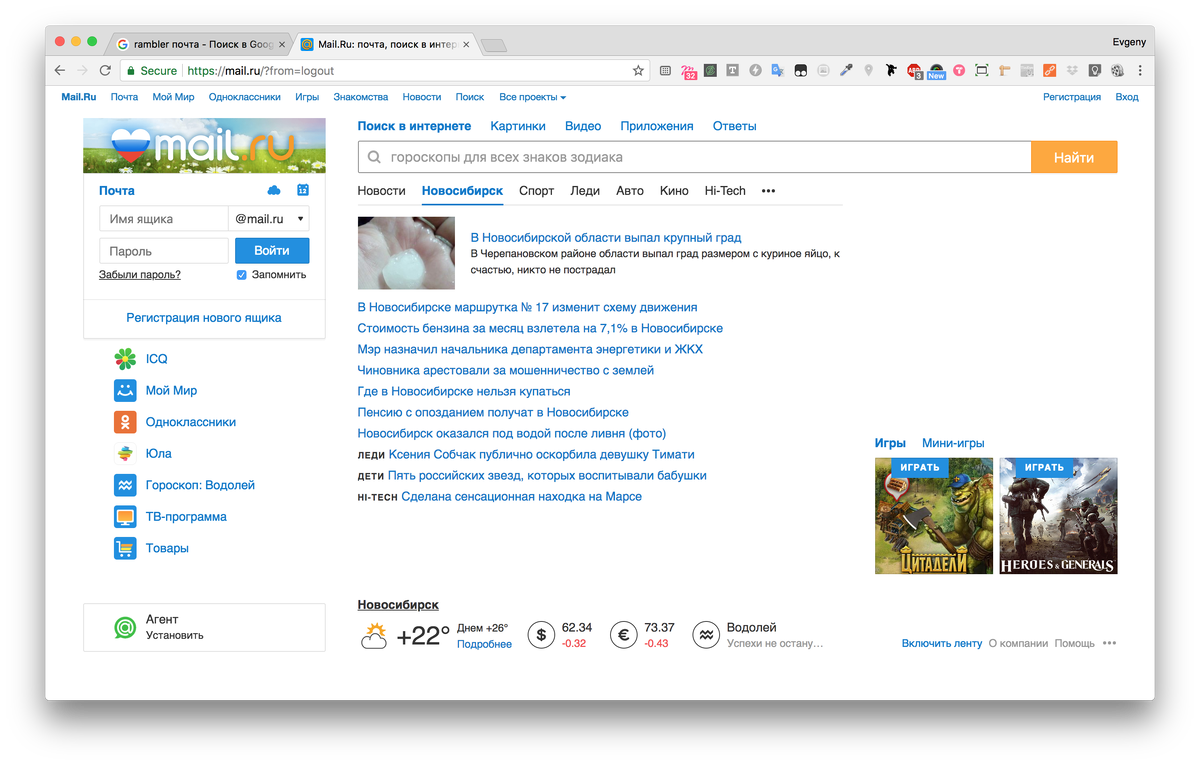Click the Dropbox extension icon
This screenshot has width=1200, height=765.
[1072, 70]
